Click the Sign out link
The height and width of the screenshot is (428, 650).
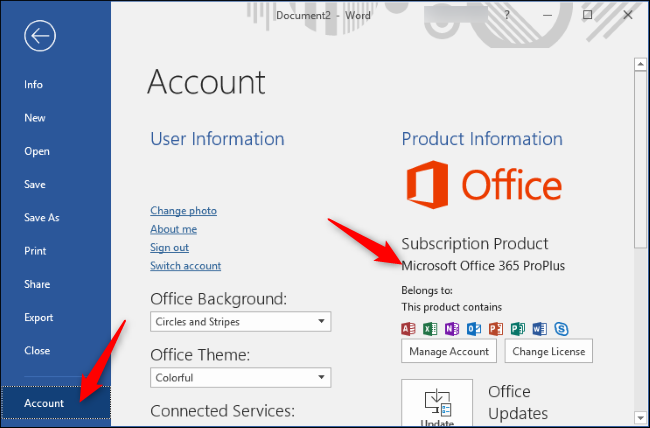[169, 247]
